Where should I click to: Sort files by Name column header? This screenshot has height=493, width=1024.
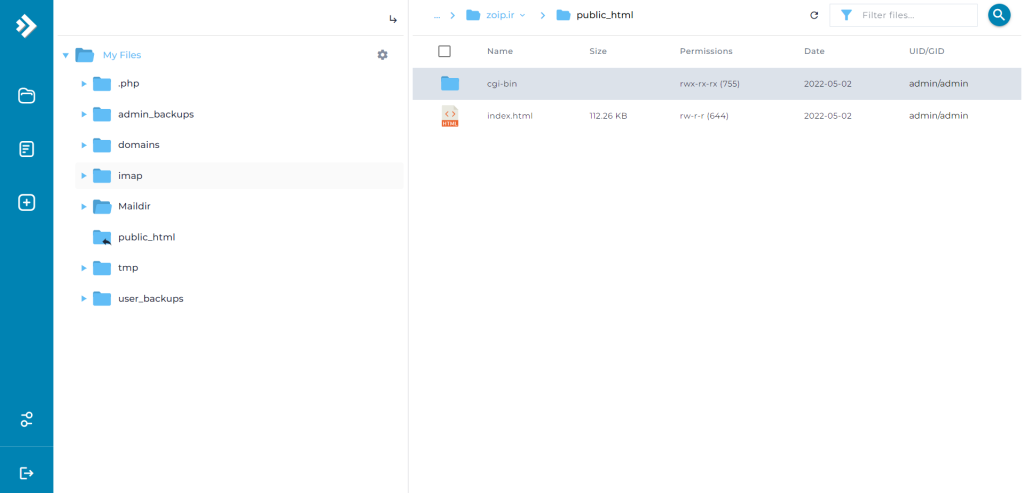500,51
